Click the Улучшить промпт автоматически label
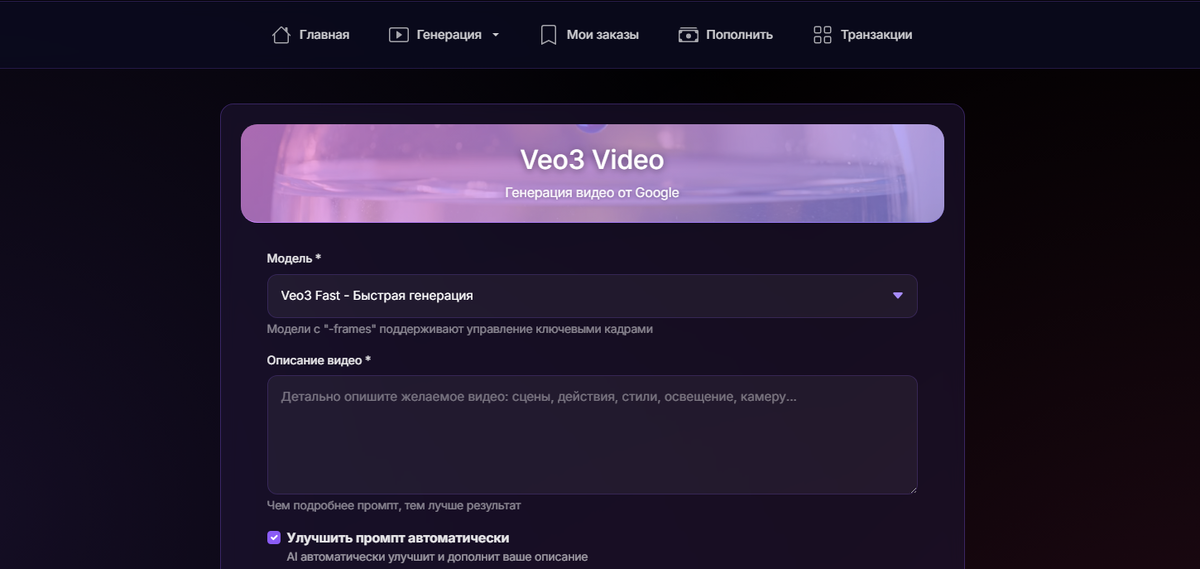Image resolution: width=1200 pixels, height=569 pixels. [x=398, y=538]
